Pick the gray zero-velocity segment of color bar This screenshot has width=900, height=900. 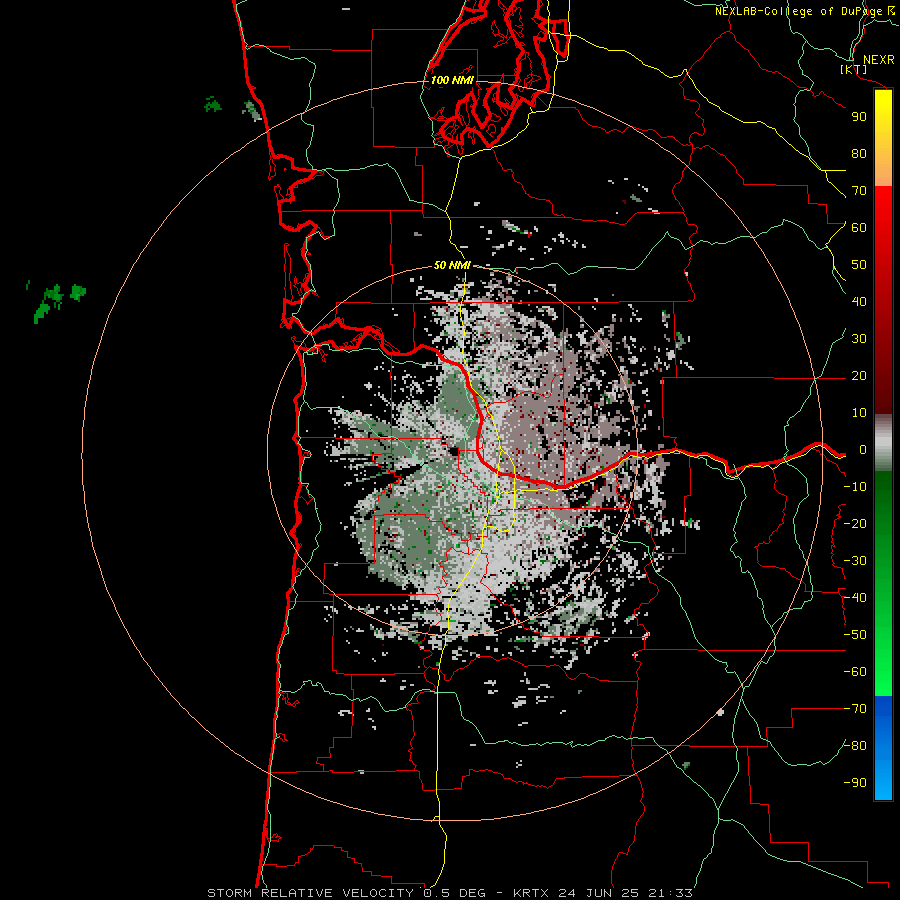coord(883,443)
